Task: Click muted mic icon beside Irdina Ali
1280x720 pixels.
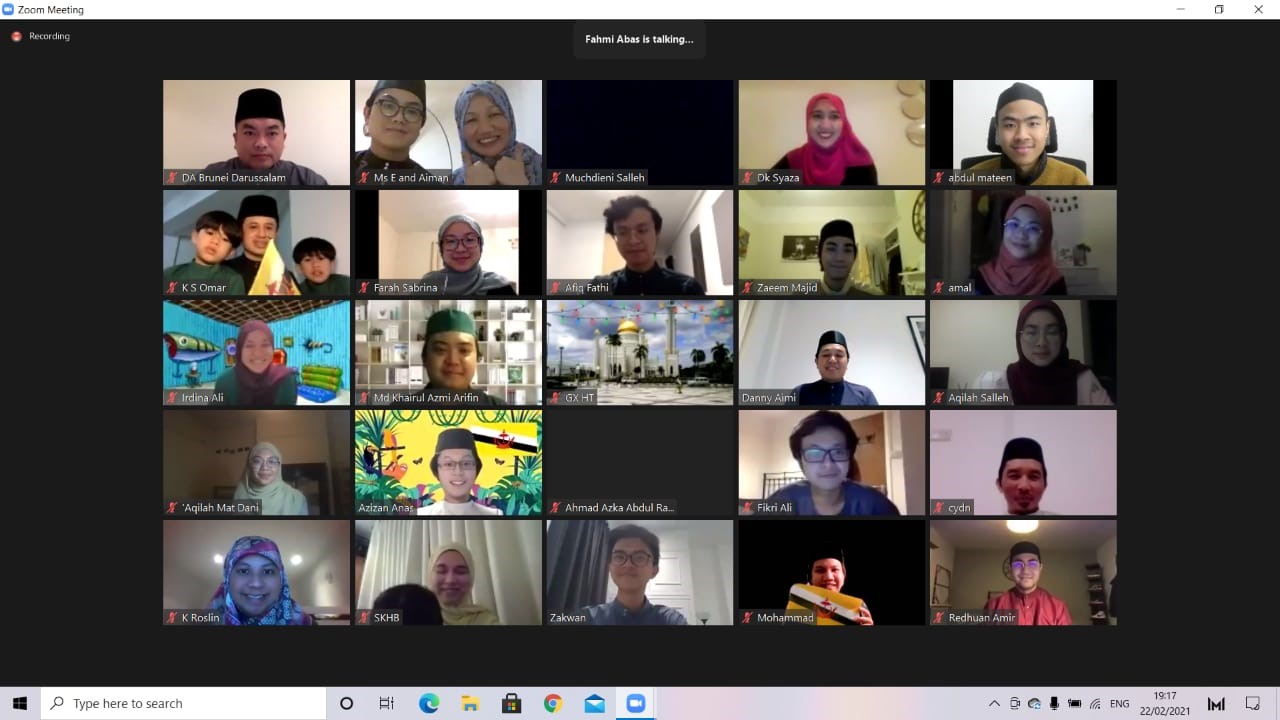Action: [x=172, y=398]
